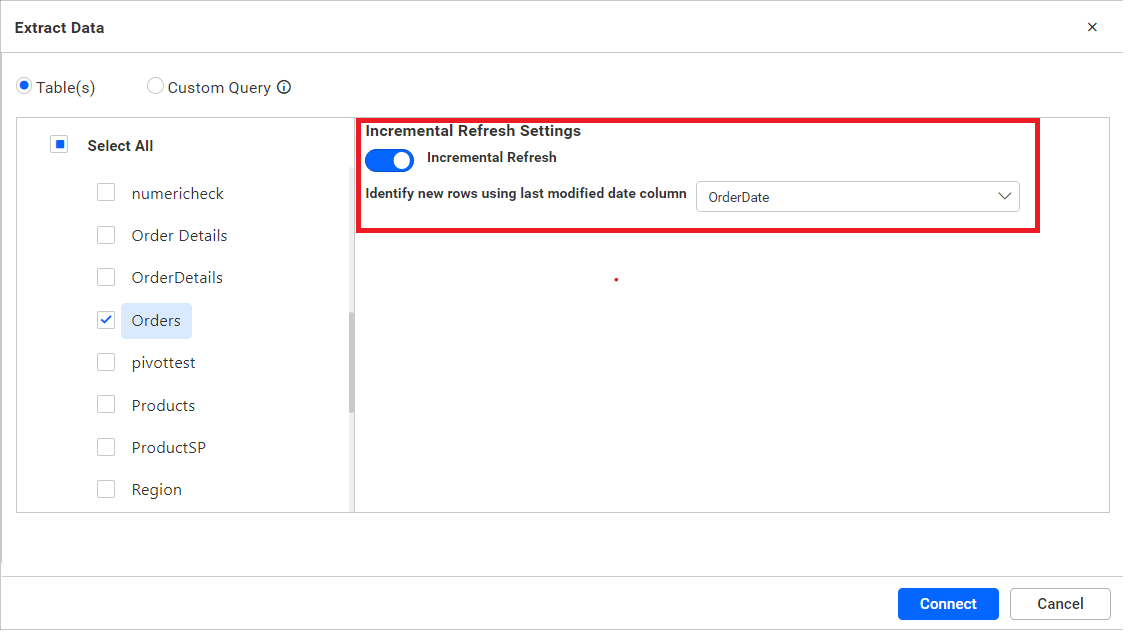Close the Extract Data dialog
1142x632 pixels.
click(1092, 27)
